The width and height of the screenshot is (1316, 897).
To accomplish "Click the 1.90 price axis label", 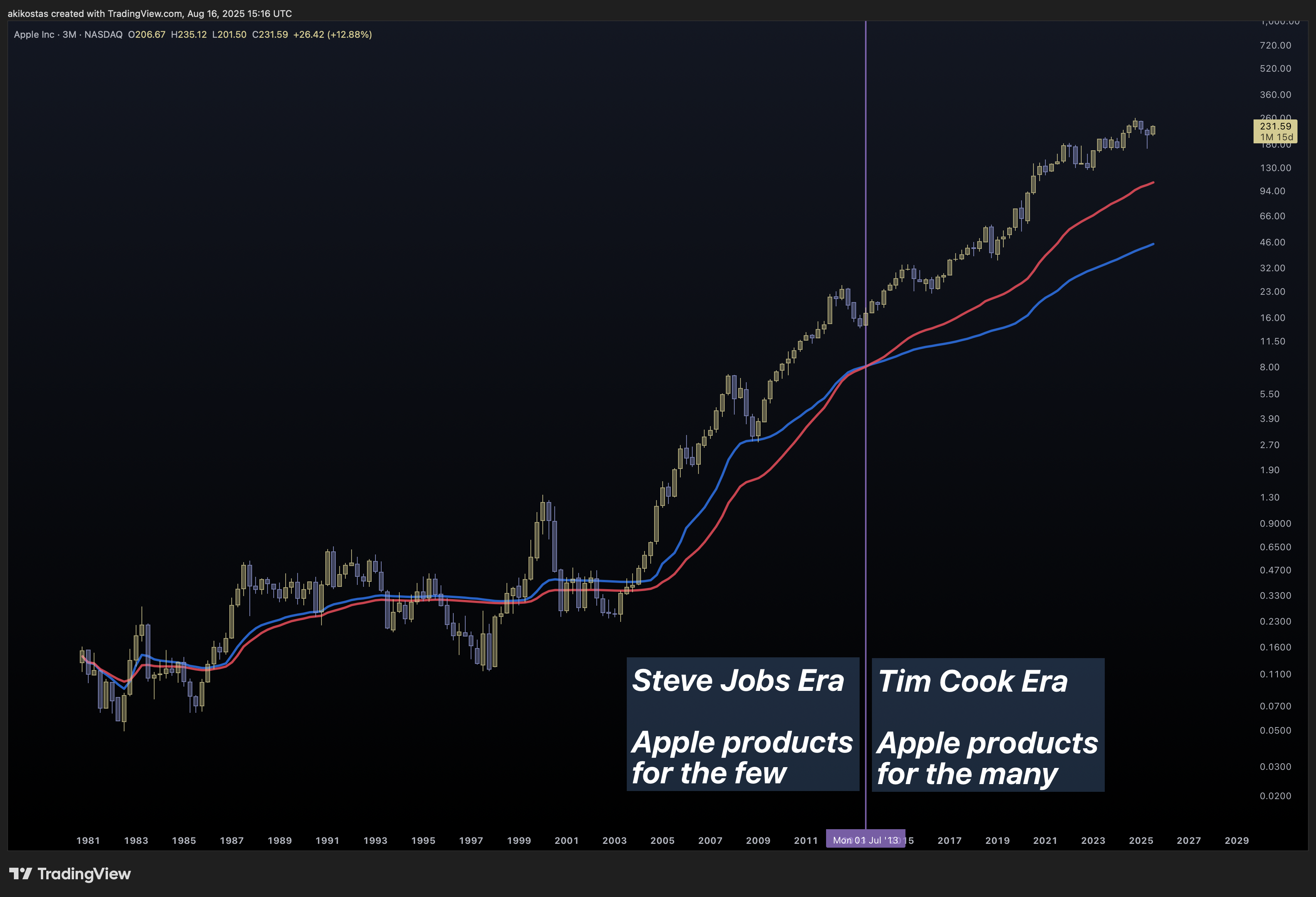I will coord(1270,470).
